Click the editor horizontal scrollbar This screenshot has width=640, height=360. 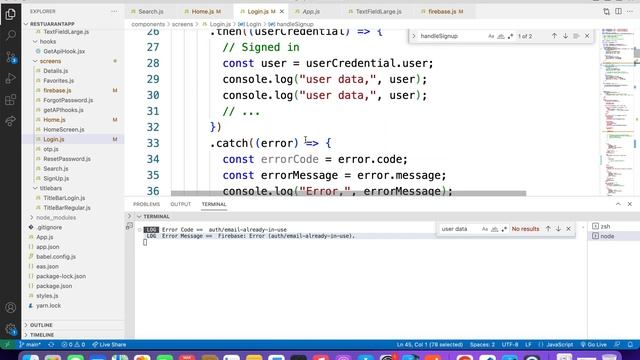349,193
